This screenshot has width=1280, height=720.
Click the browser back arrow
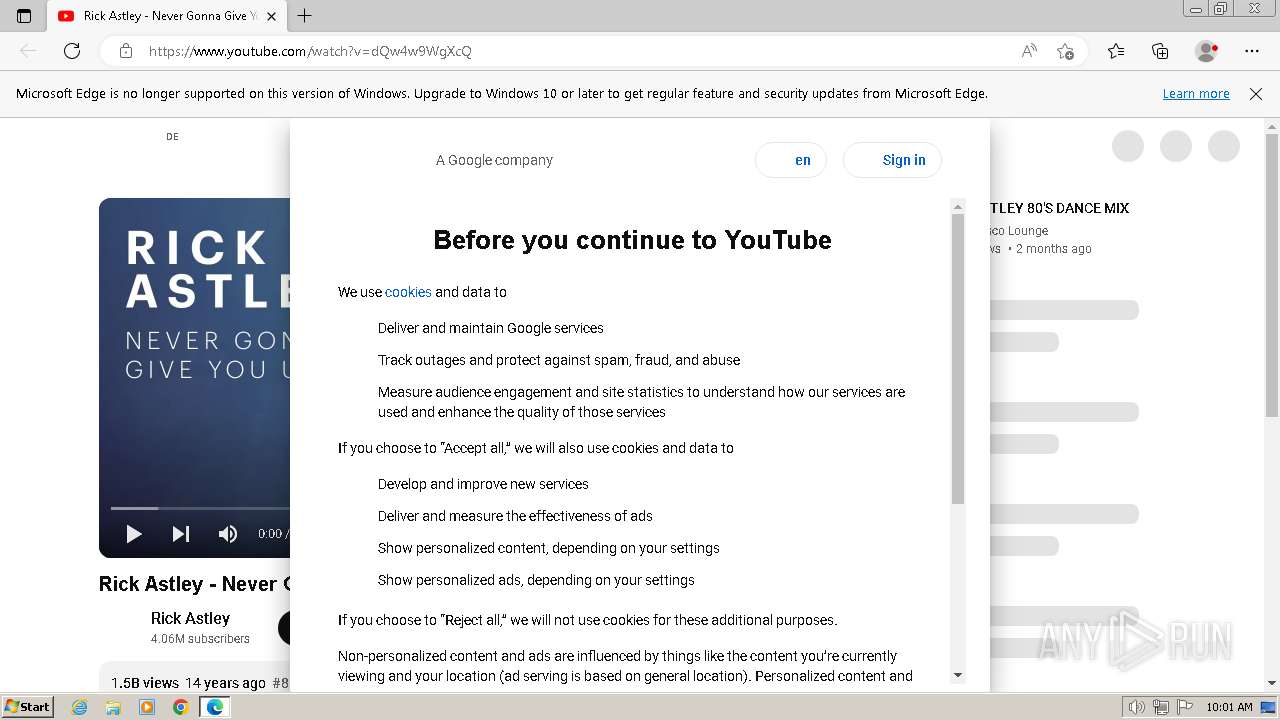(x=28, y=51)
